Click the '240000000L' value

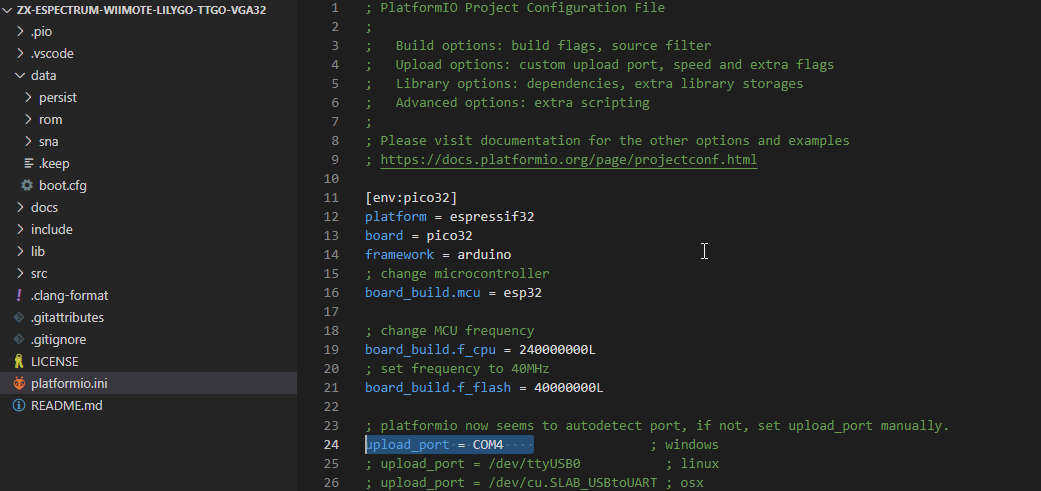[558, 350]
